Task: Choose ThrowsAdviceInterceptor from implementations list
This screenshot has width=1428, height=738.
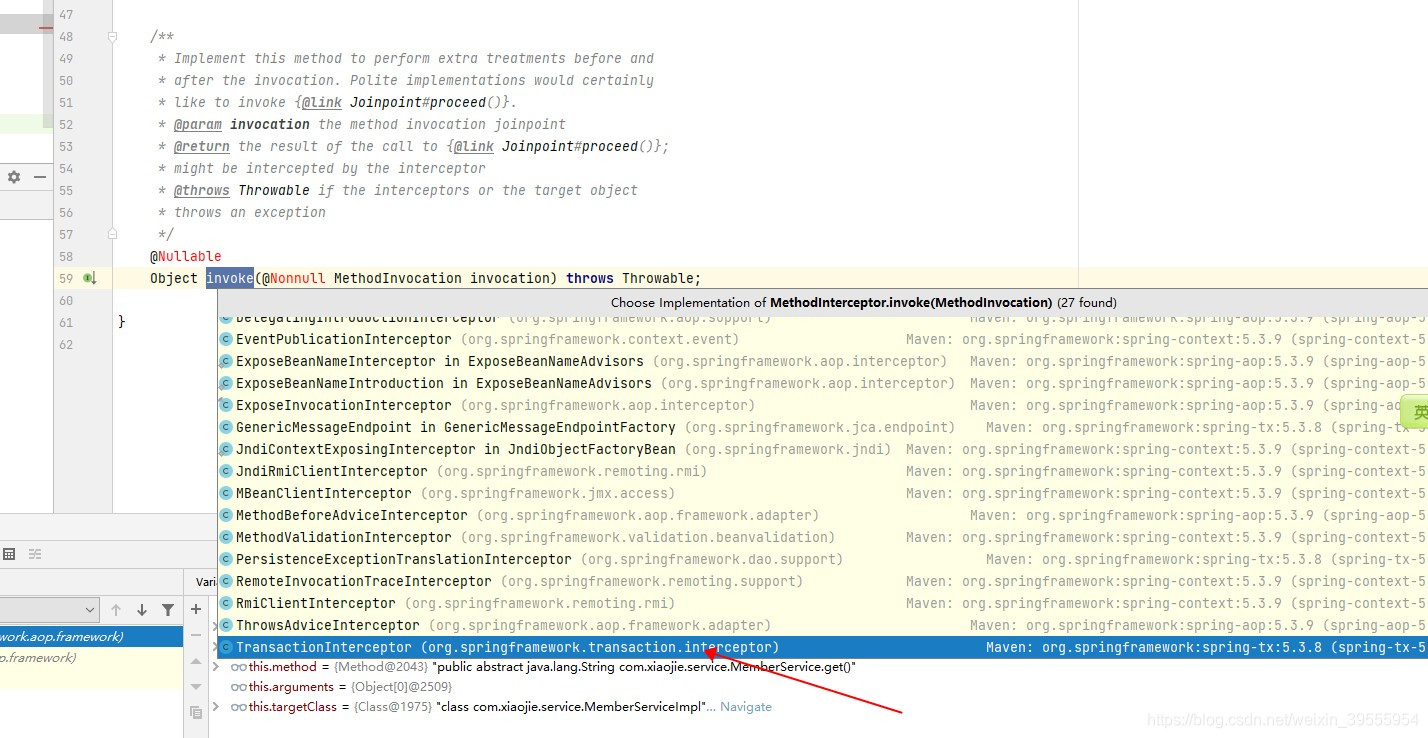Action: (822, 626)
